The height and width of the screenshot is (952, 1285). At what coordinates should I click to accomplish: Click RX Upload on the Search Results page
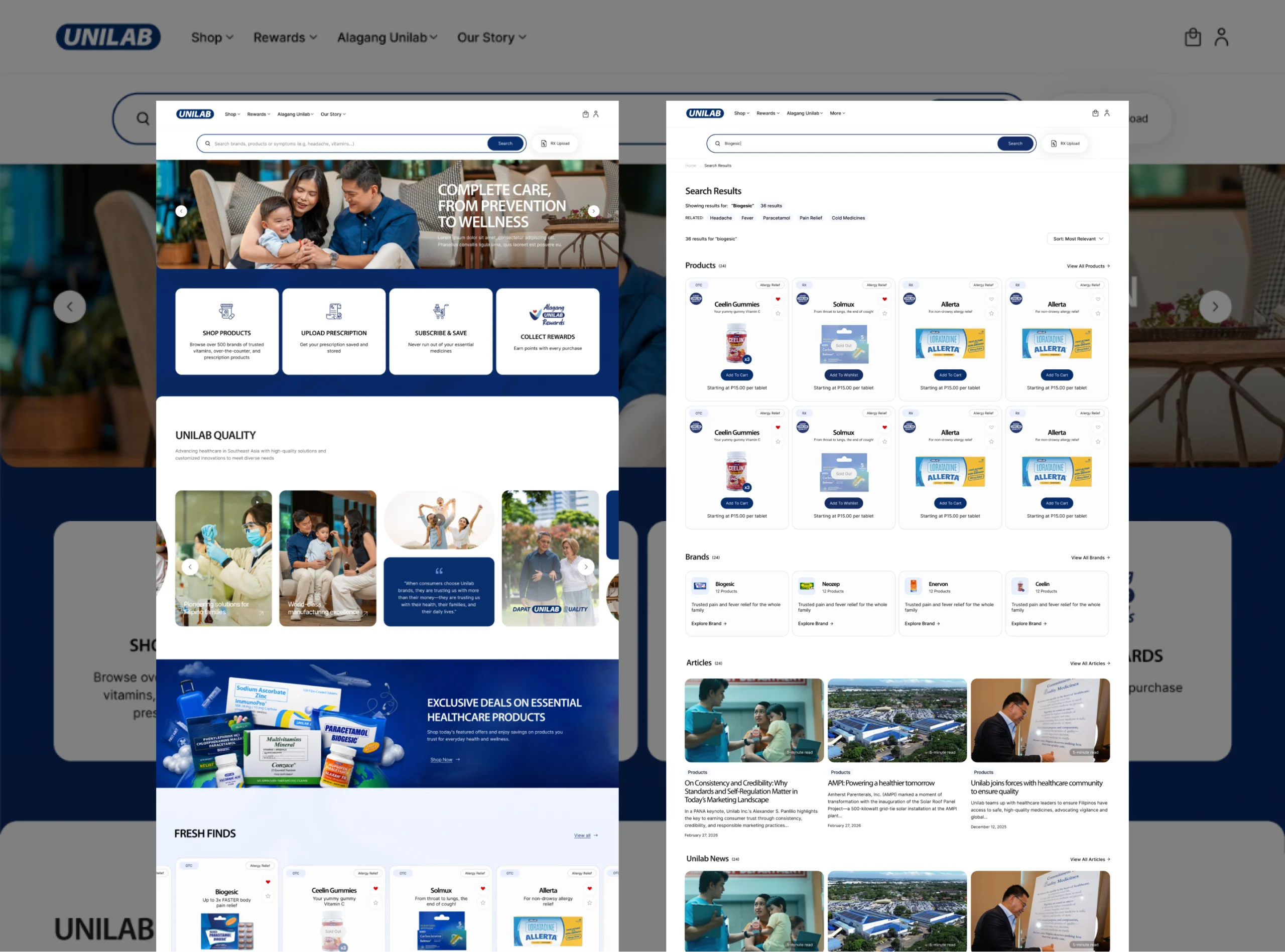click(x=1065, y=144)
